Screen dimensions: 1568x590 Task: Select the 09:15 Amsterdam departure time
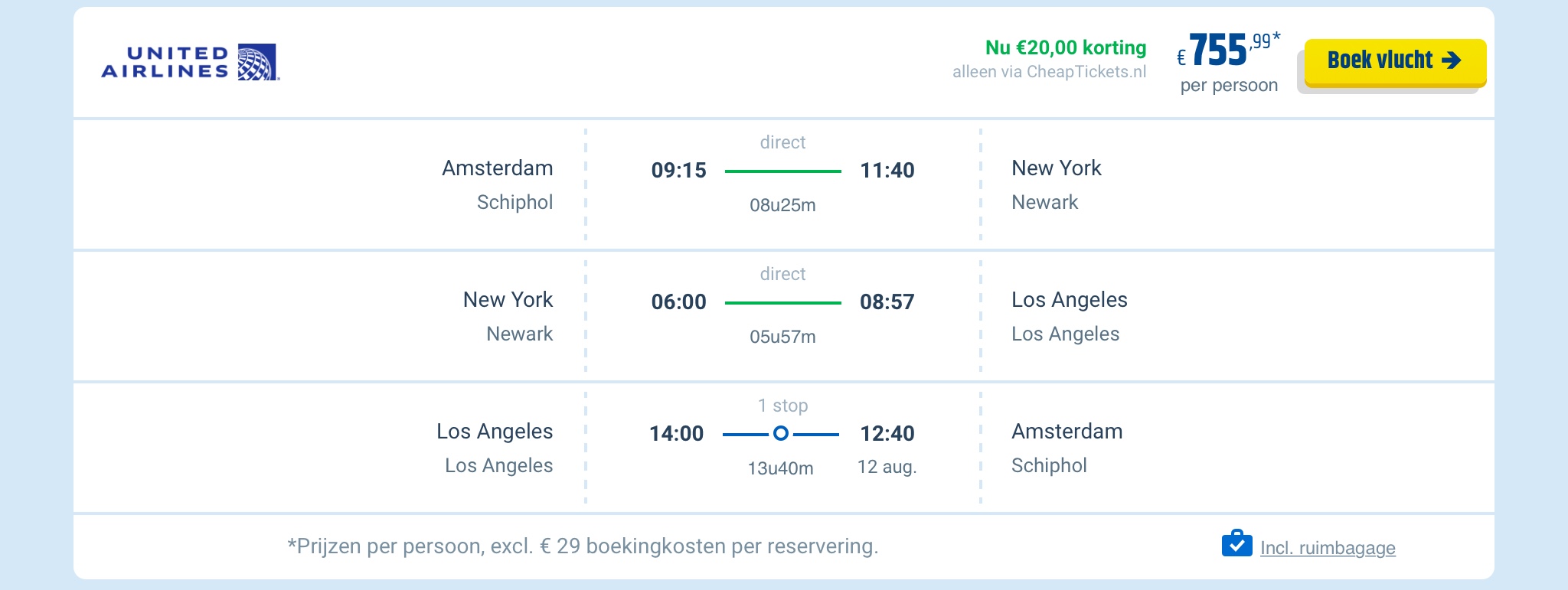point(678,170)
